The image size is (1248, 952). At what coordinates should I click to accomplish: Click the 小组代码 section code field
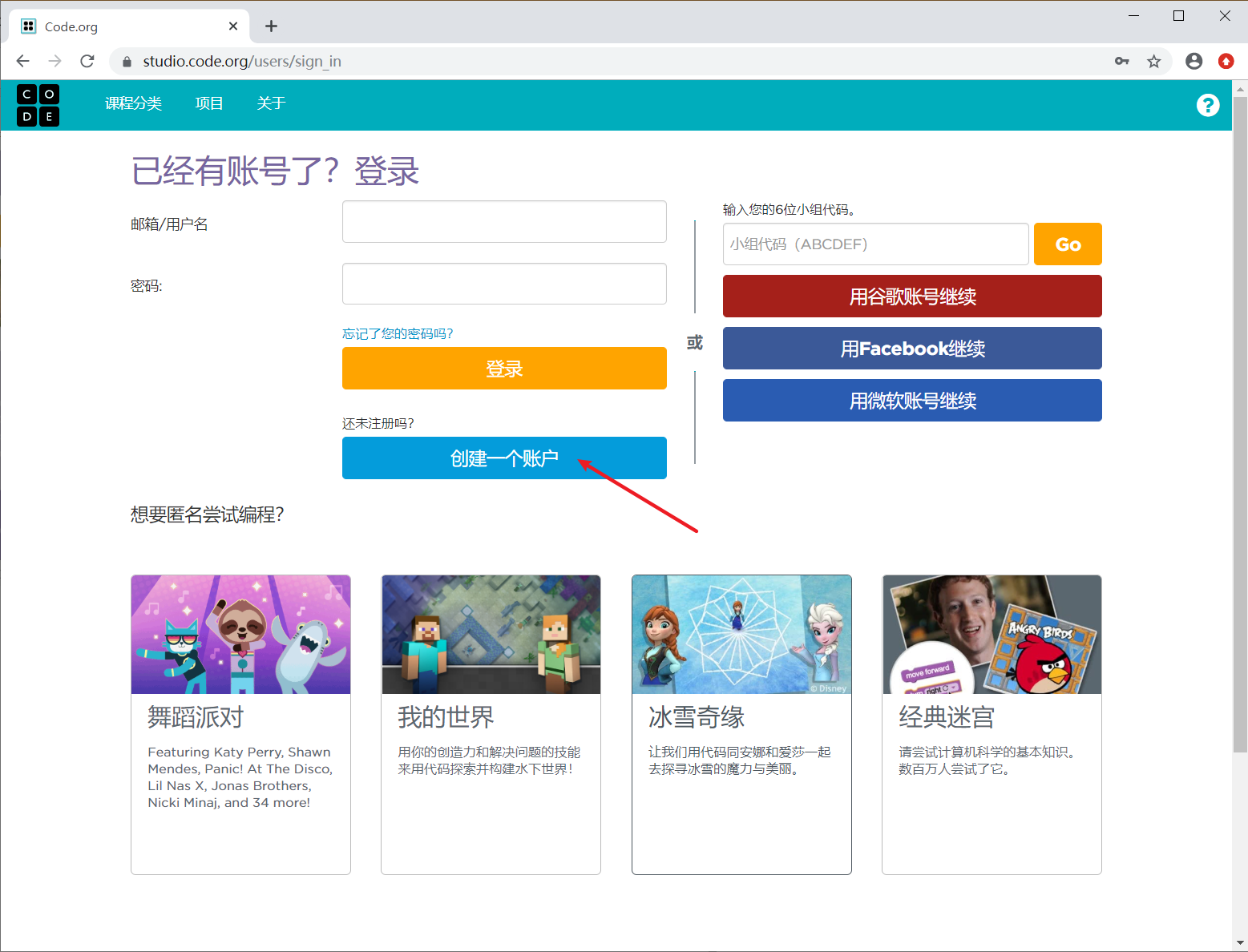[x=875, y=244]
